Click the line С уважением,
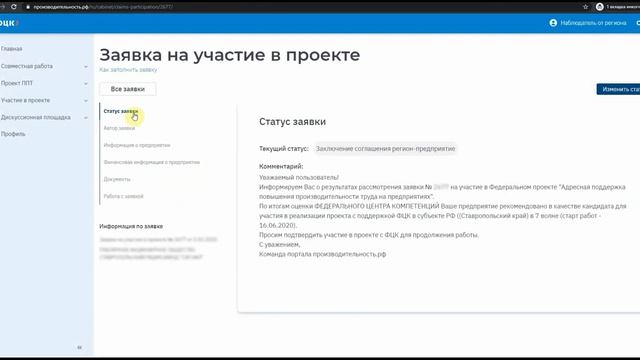This screenshot has width=640, height=360. 280,244
